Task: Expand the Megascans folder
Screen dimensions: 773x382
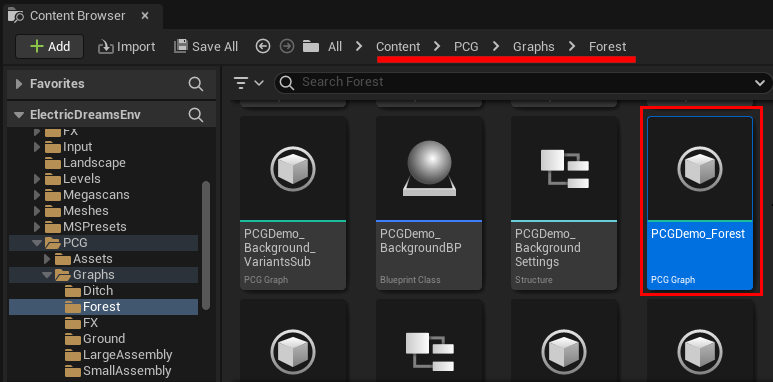Action: click(x=37, y=195)
